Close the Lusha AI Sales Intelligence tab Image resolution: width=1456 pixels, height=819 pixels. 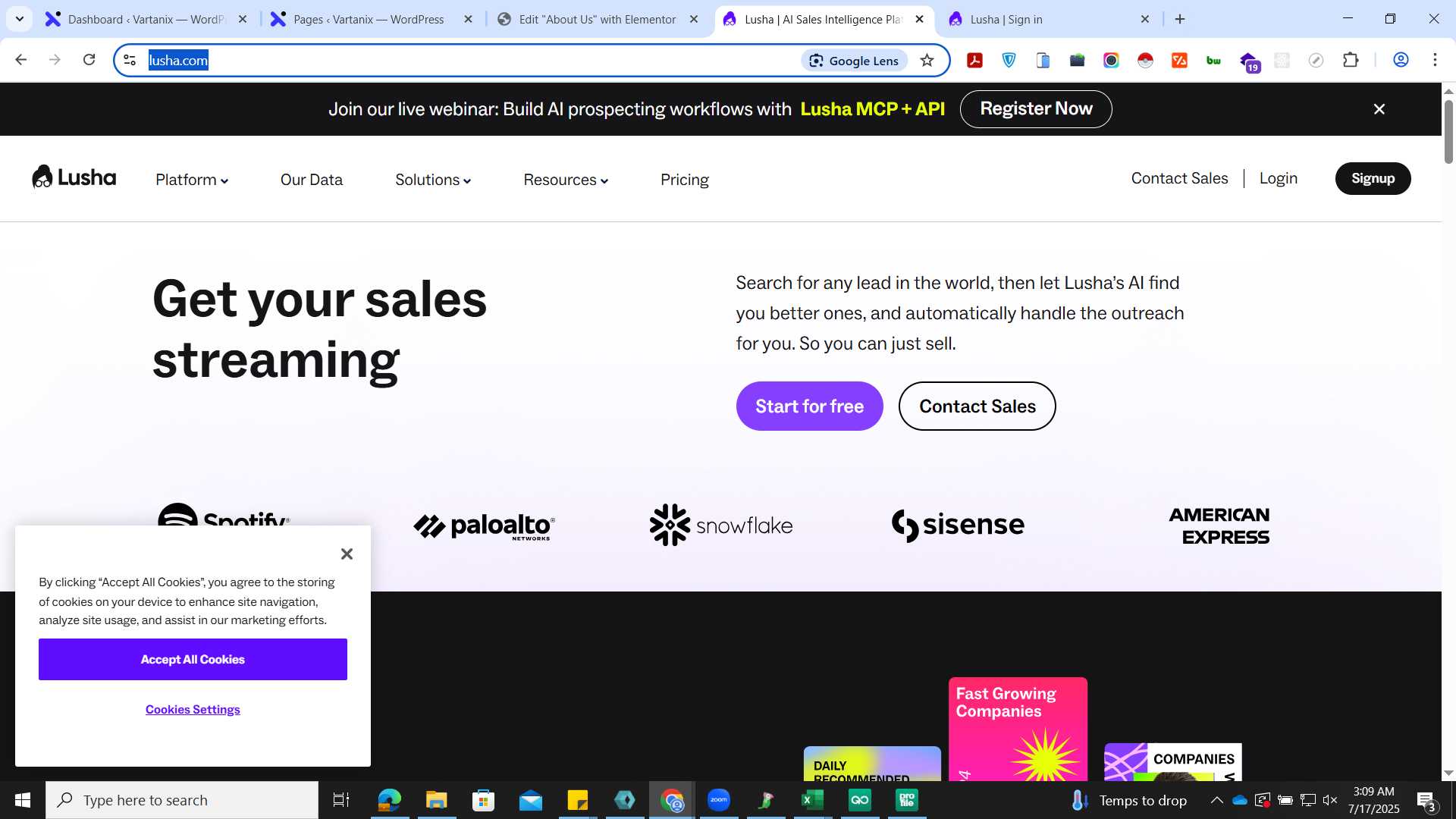tap(920, 19)
